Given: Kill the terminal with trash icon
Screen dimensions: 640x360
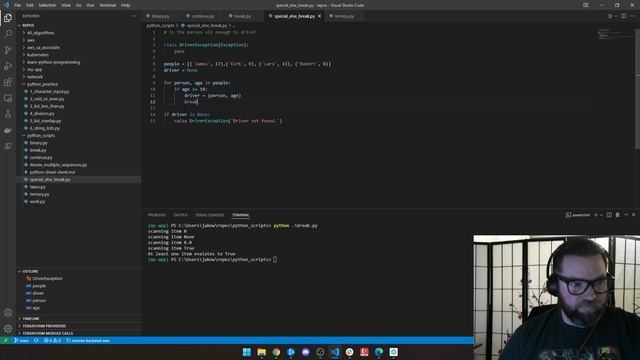Looking at the screenshot, I should tap(618, 215).
